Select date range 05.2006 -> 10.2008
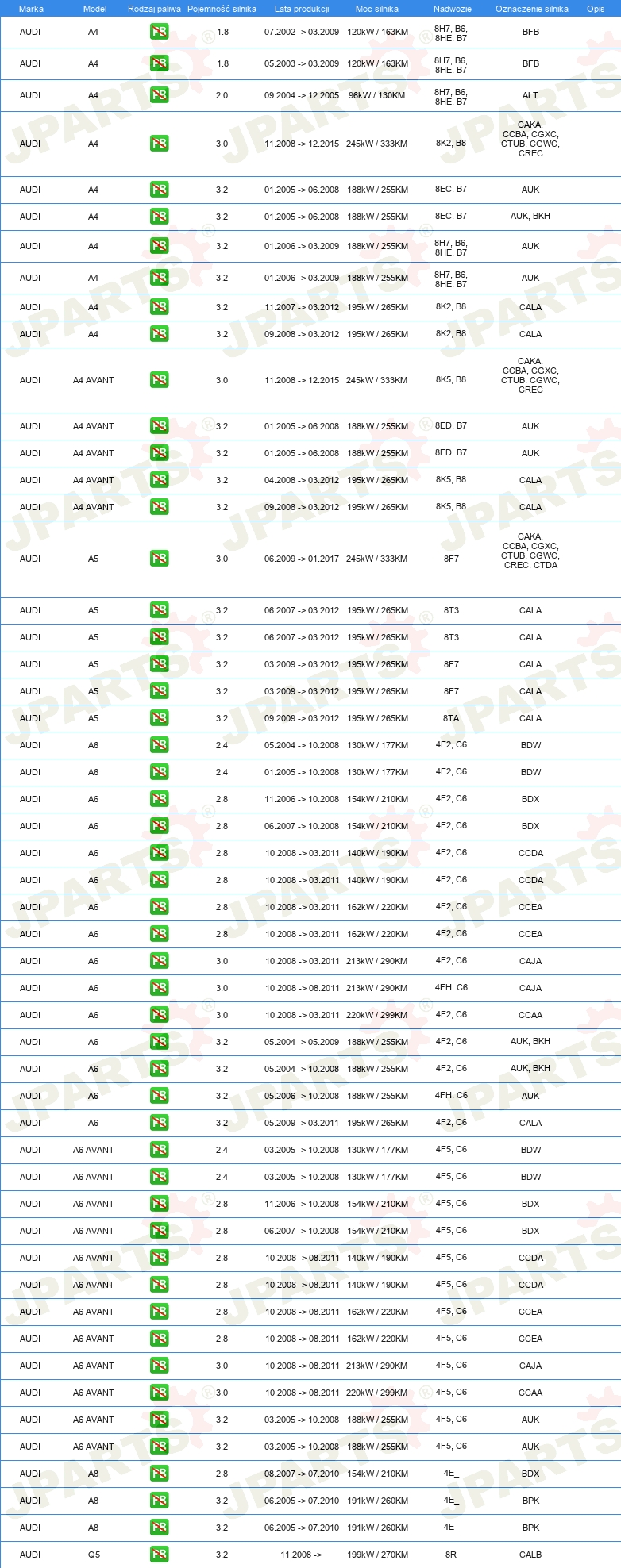 tap(302, 1096)
